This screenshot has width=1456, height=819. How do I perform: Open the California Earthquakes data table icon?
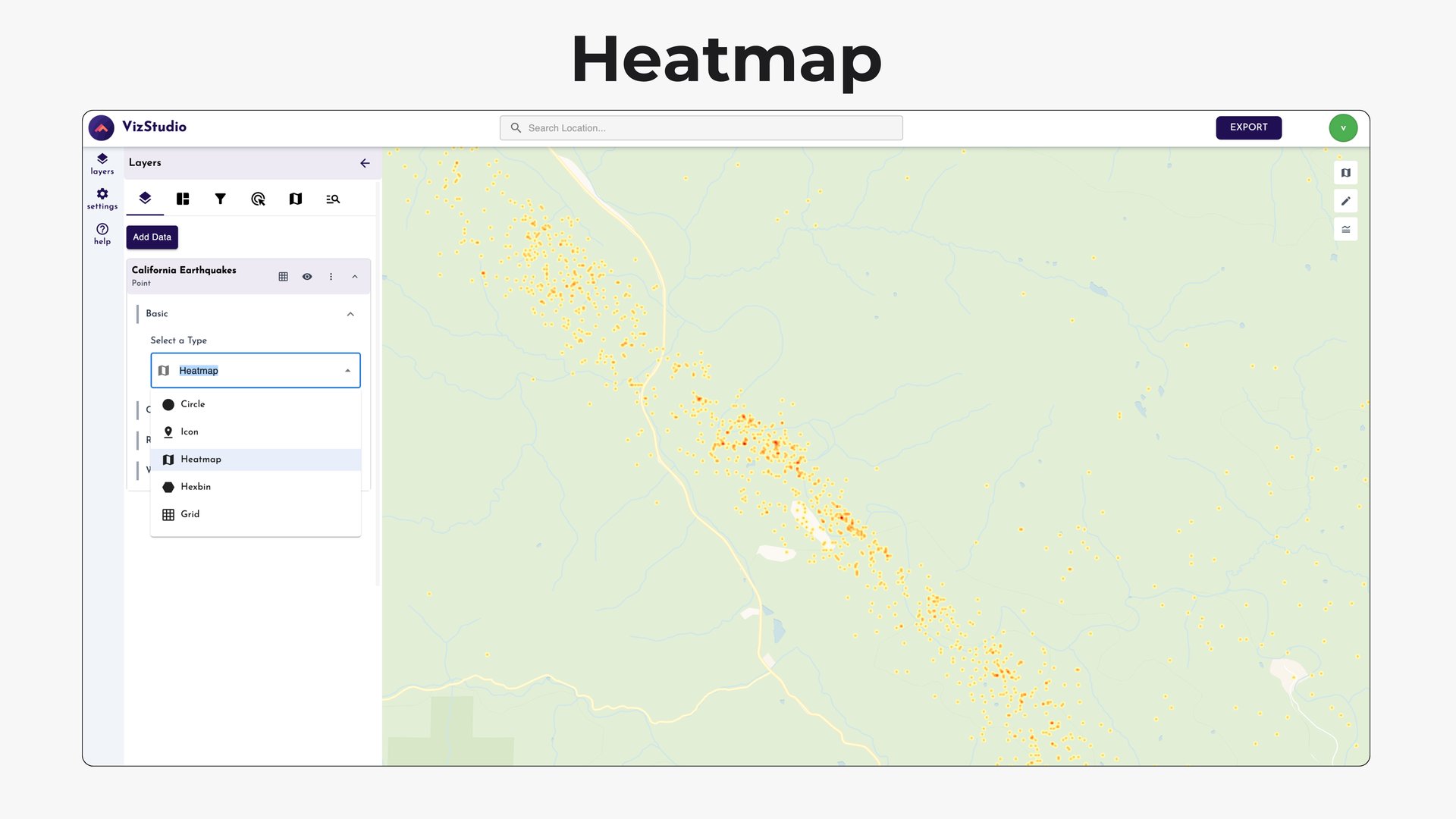pos(283,277)
